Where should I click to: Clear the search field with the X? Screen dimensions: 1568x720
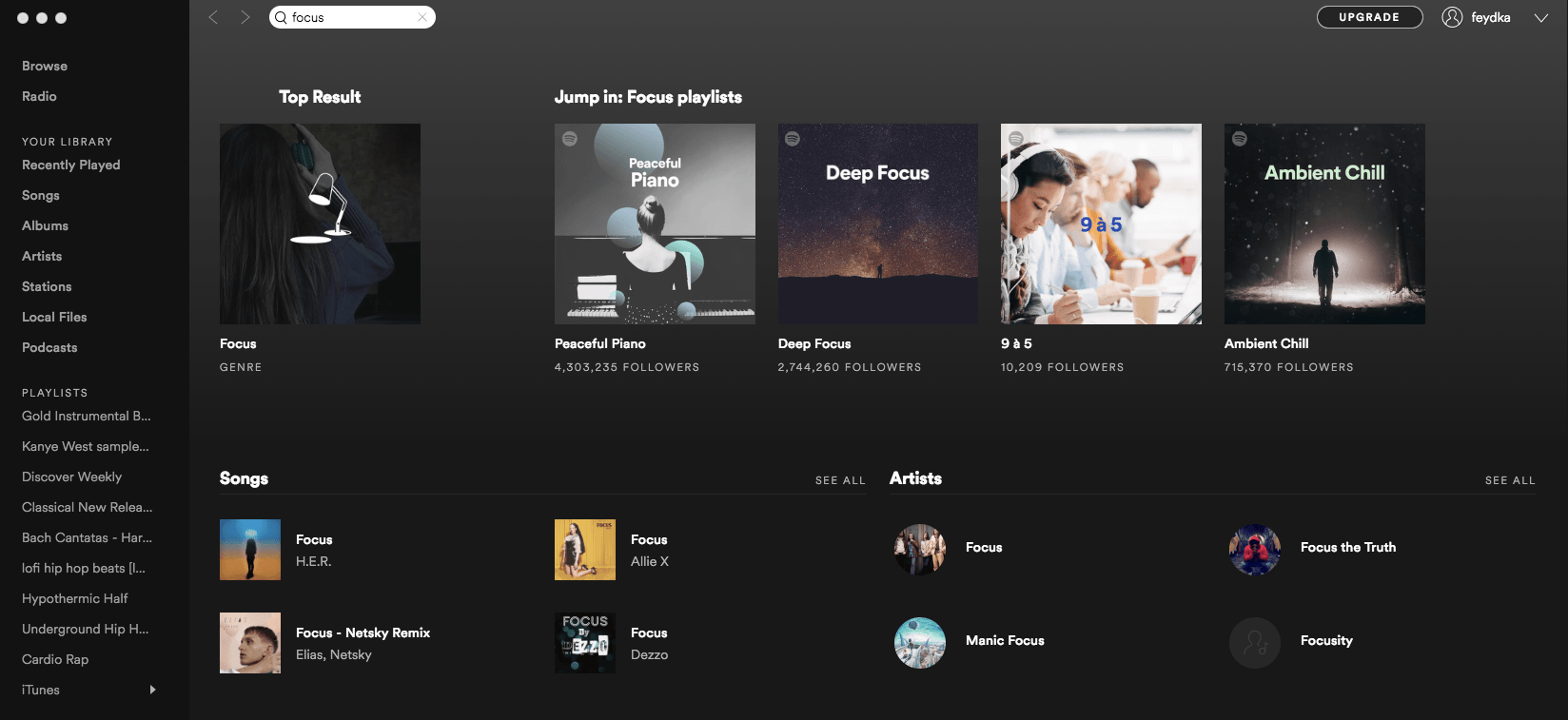click(422, 17)
